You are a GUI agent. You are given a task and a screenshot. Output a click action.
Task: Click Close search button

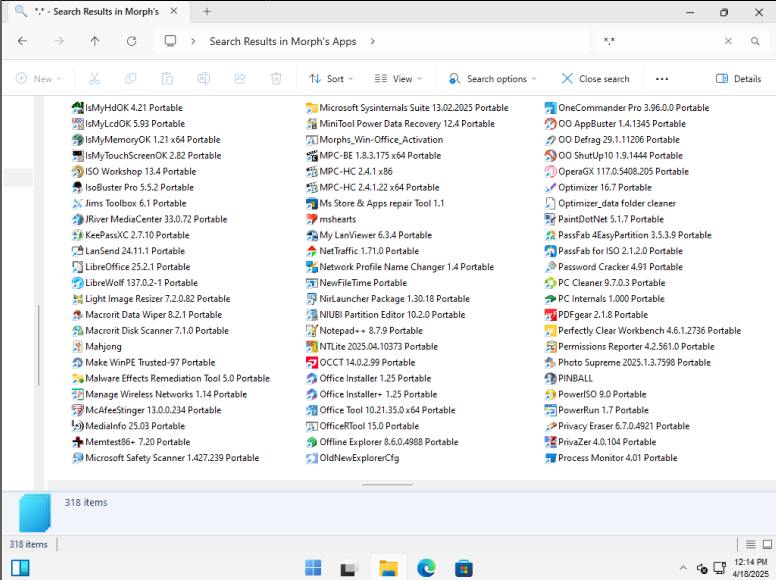coord(595,79)
